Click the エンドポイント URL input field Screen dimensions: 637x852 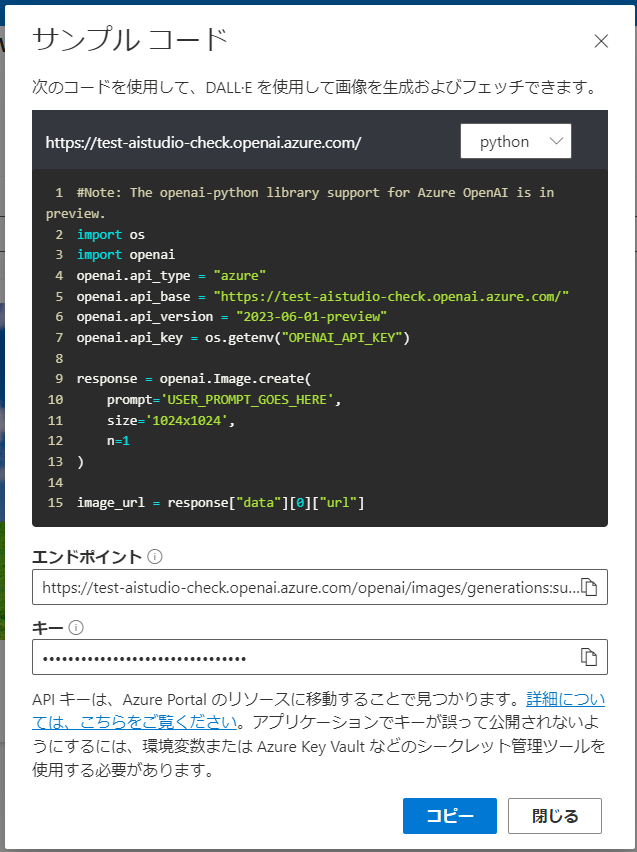pyautogui.click(x=320, y=587)
